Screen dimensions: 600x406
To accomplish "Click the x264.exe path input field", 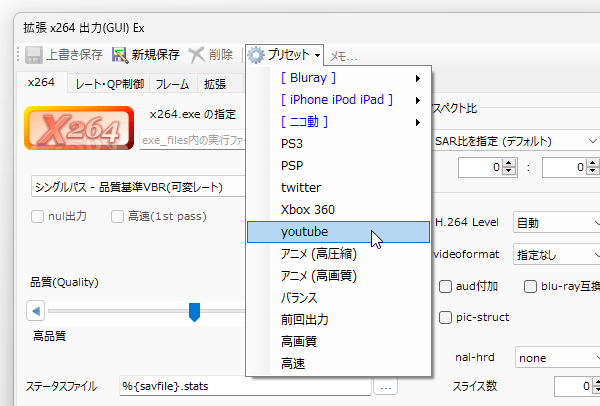I will (x=193, y=140).
